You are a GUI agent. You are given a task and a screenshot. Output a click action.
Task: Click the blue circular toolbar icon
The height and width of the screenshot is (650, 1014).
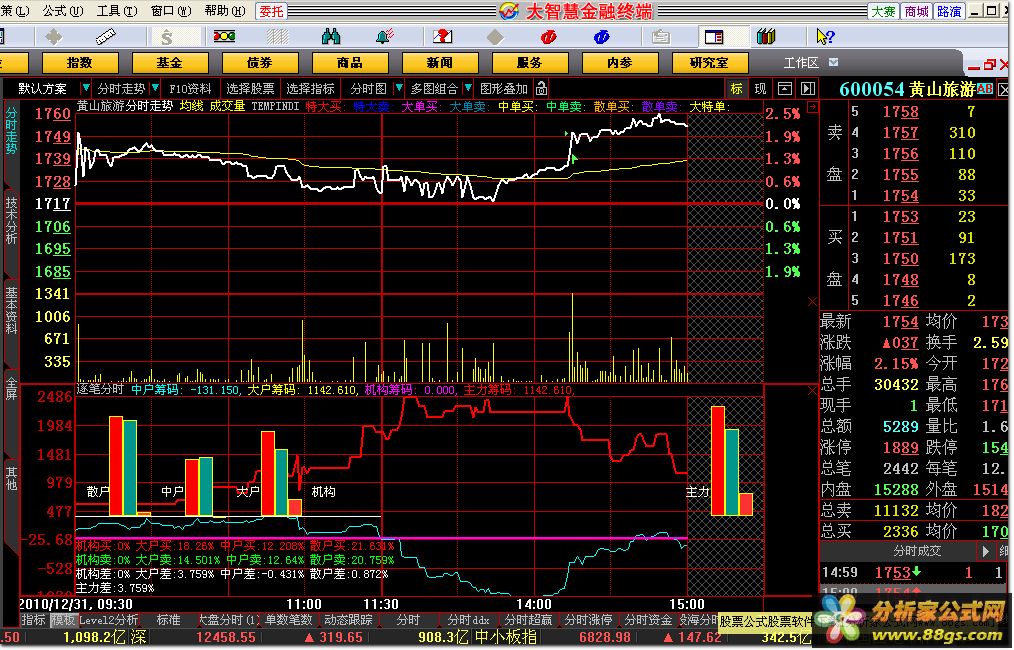tap(601, 37)
